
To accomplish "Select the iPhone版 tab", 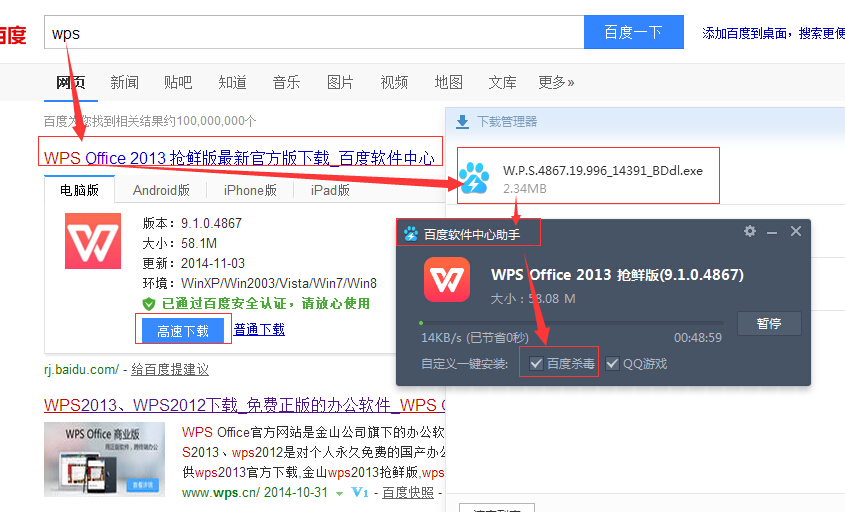I will [250, 190].
